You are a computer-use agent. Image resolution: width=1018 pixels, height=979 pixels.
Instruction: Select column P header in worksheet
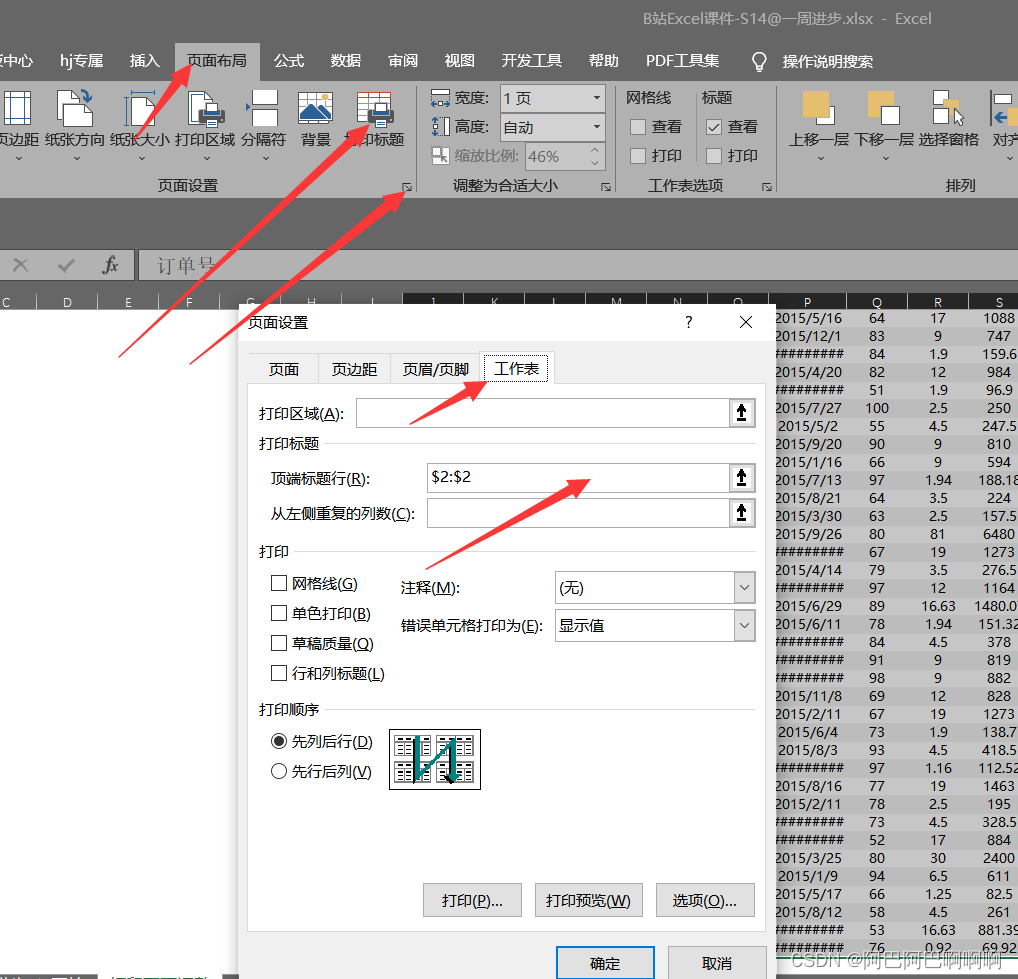tap(807, 302)
